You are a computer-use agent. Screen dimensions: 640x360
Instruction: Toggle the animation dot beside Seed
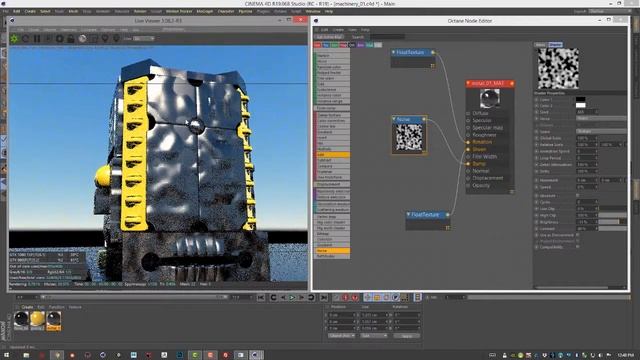pos(537,112)
